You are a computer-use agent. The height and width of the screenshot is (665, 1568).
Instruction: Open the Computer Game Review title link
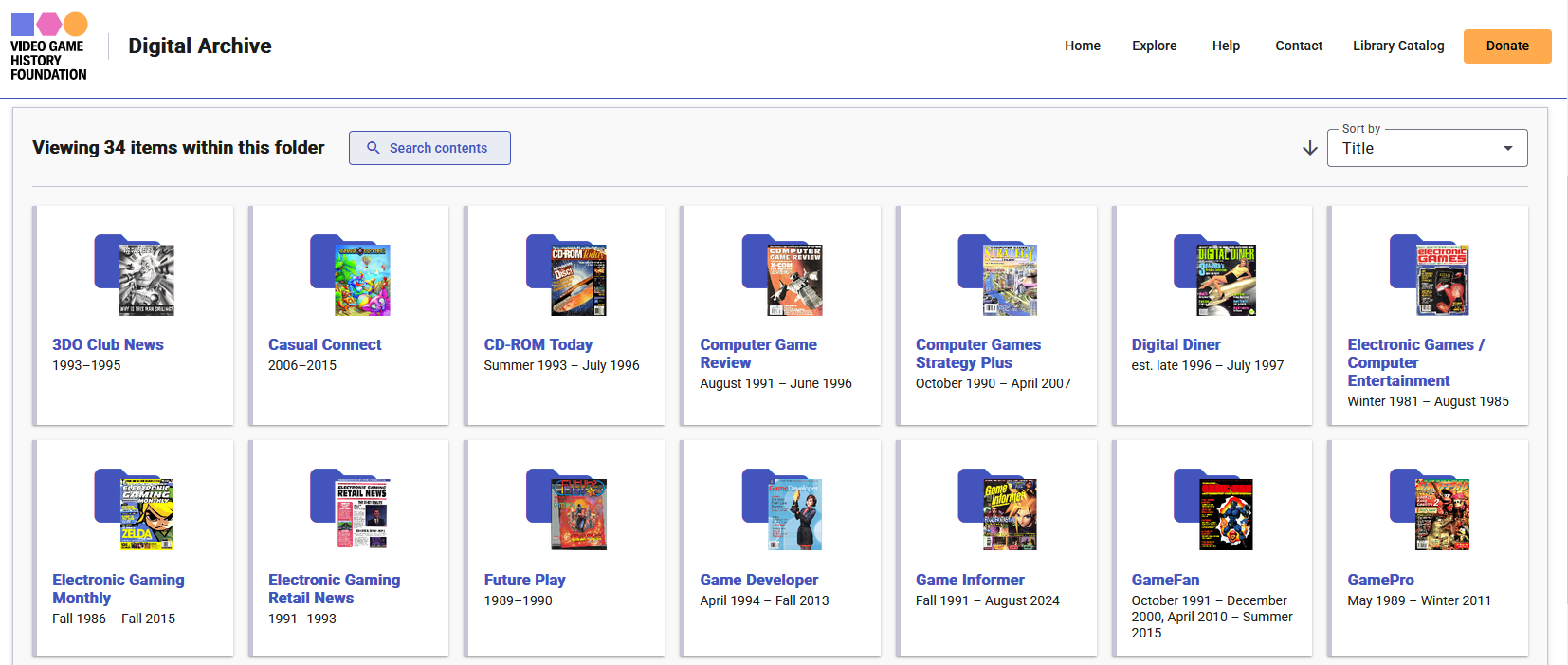pos(758,354)
